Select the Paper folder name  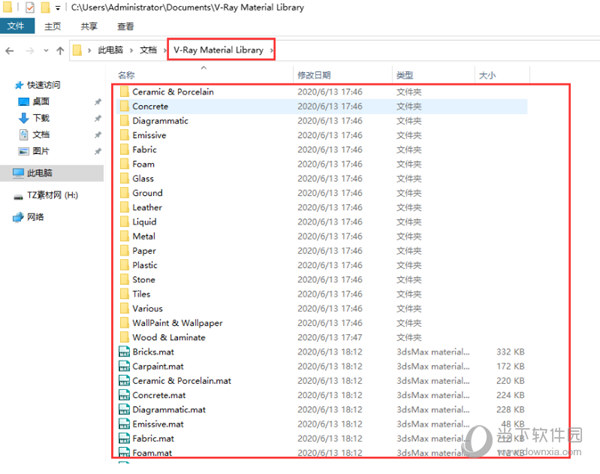pyautogui.click(x=144, y=251)
